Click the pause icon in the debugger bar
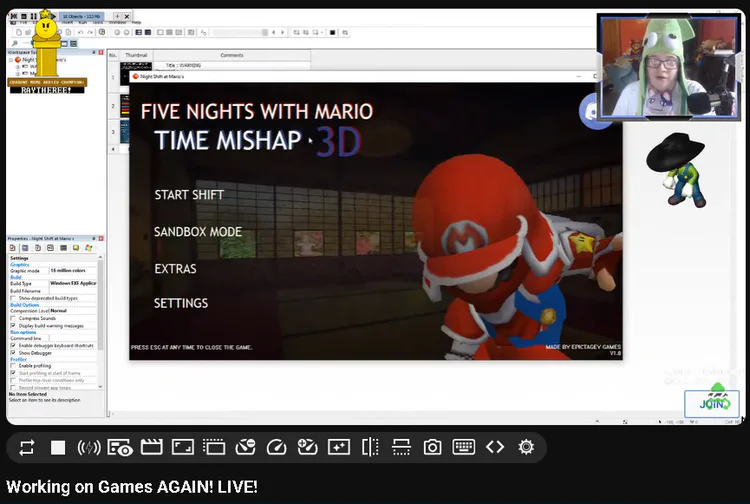 coord(33,16)
